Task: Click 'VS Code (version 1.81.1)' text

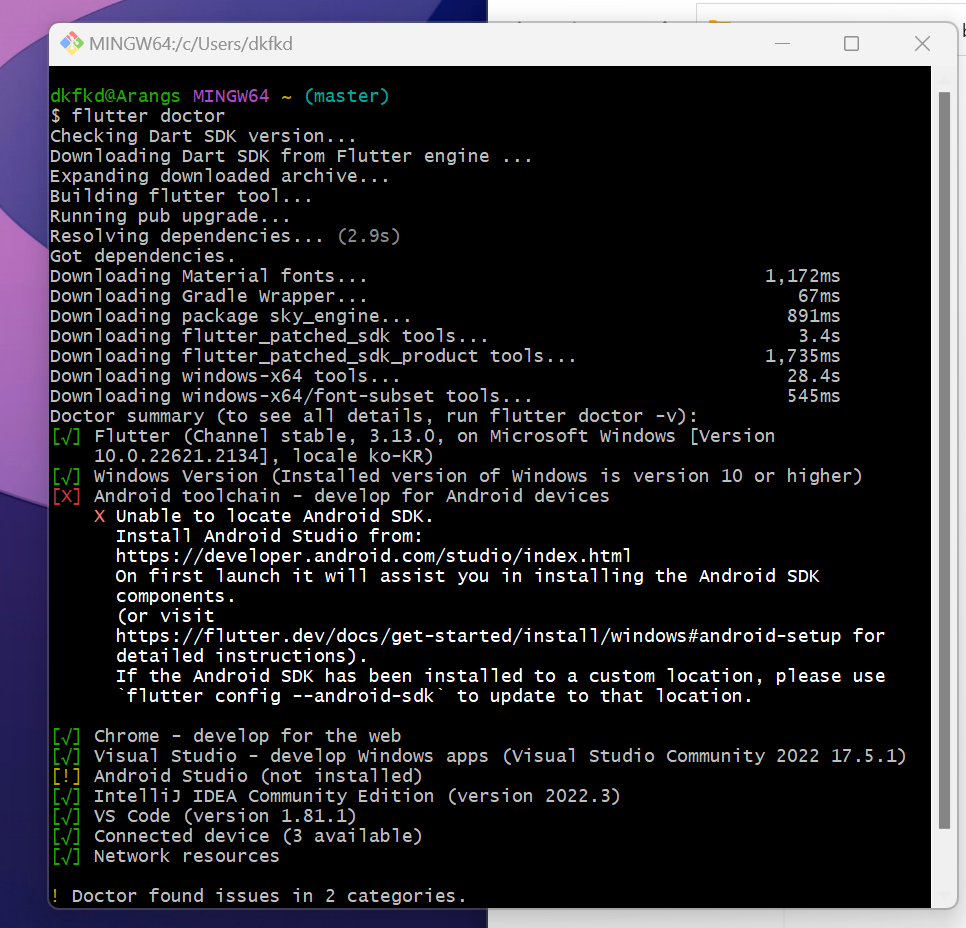Action: 225,816
